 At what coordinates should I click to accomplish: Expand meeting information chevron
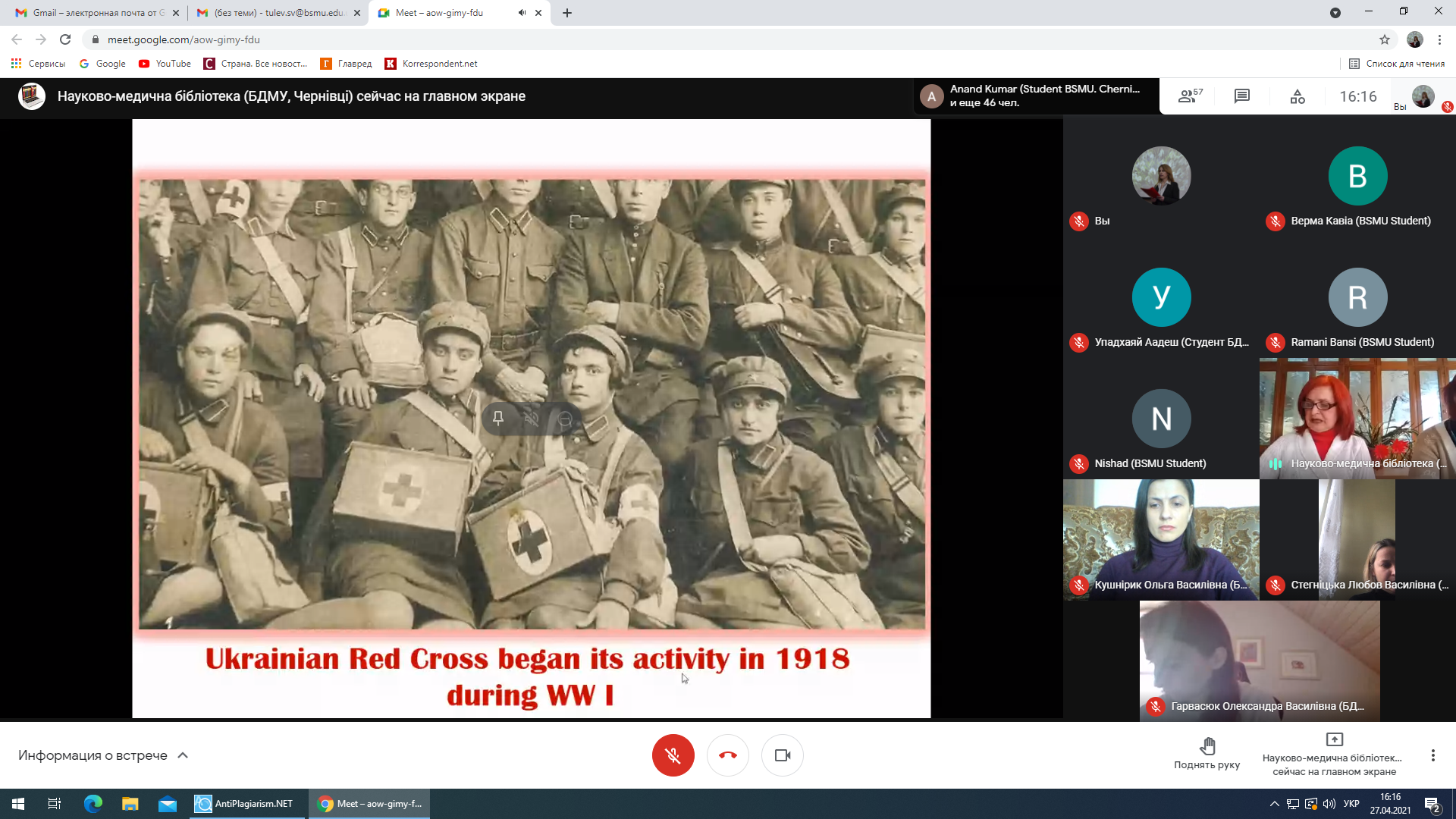coord(183,755)
